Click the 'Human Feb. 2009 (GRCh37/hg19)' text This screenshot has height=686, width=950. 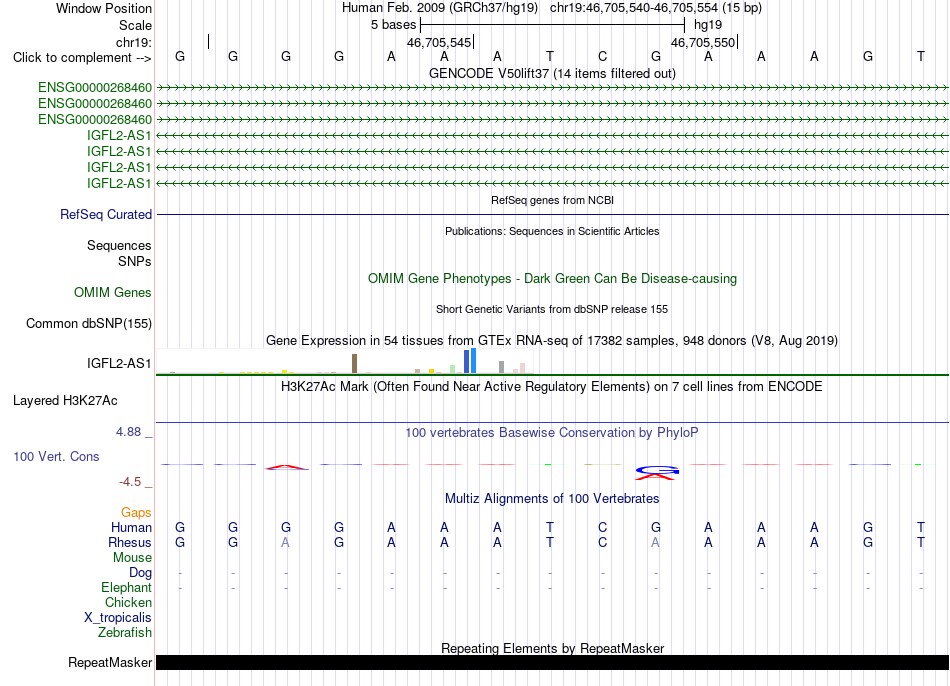click(x=439, y=8)
